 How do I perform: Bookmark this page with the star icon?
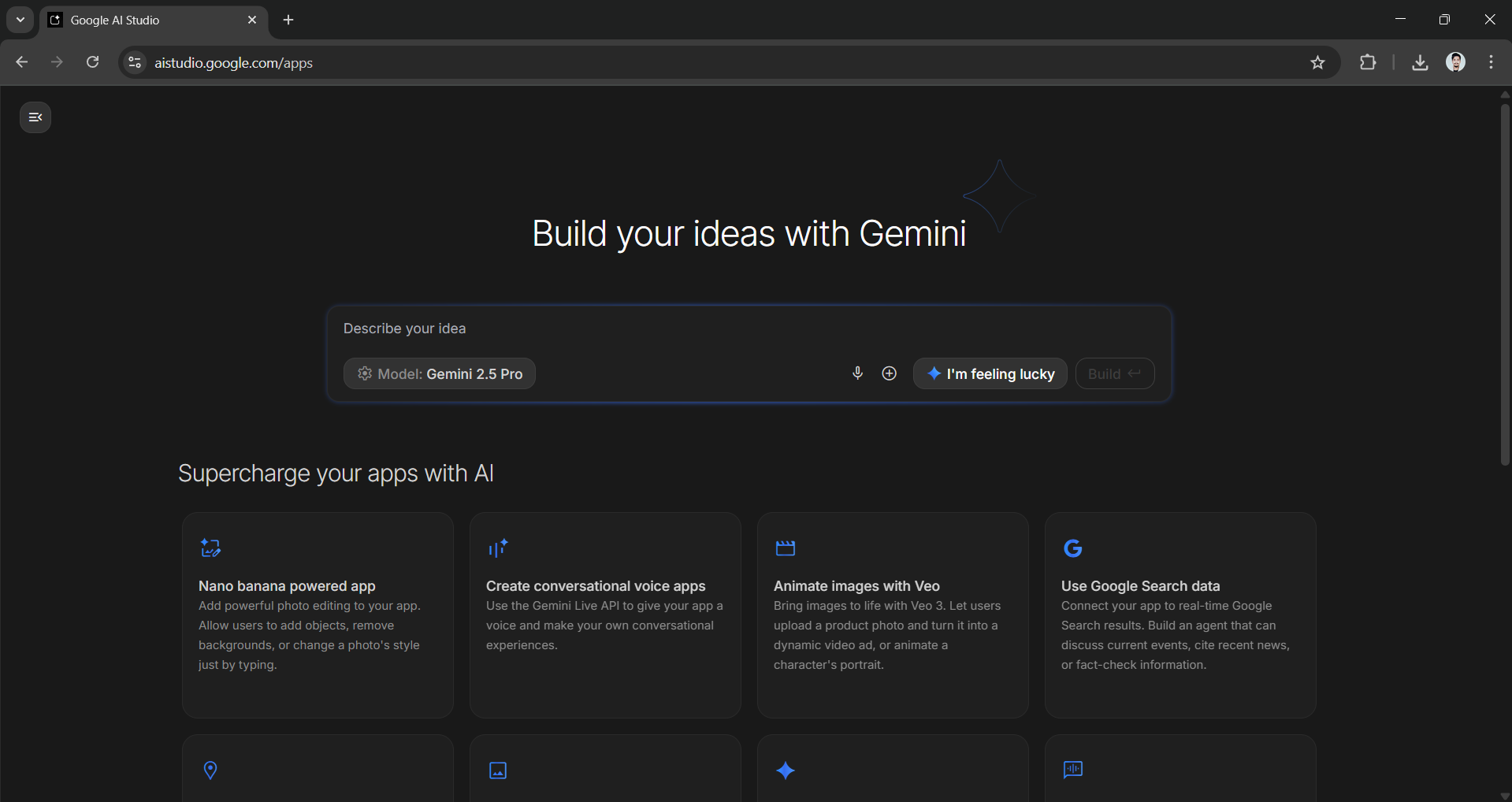[1317, 63]
